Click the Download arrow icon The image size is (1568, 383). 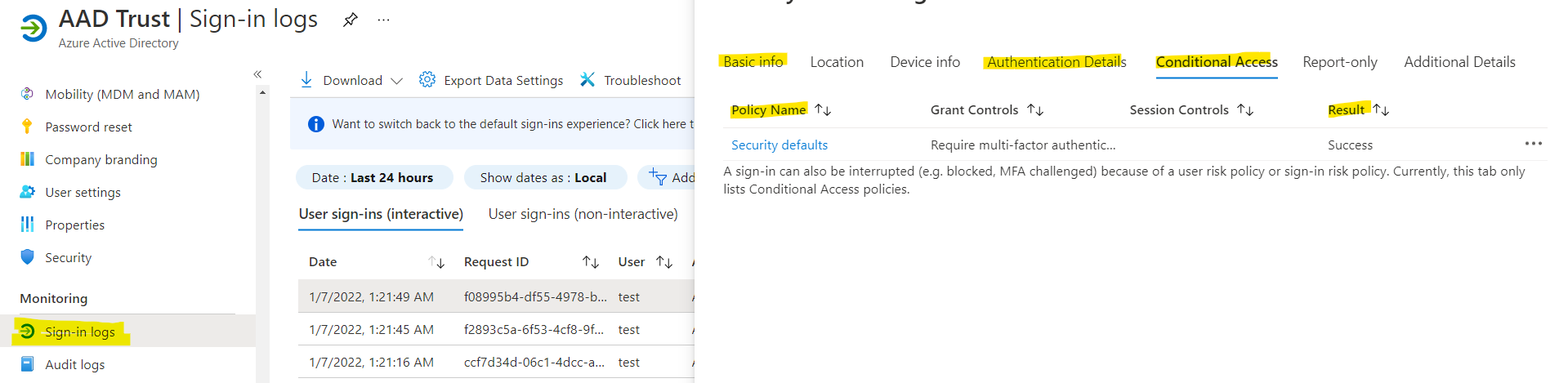(306, 79)
